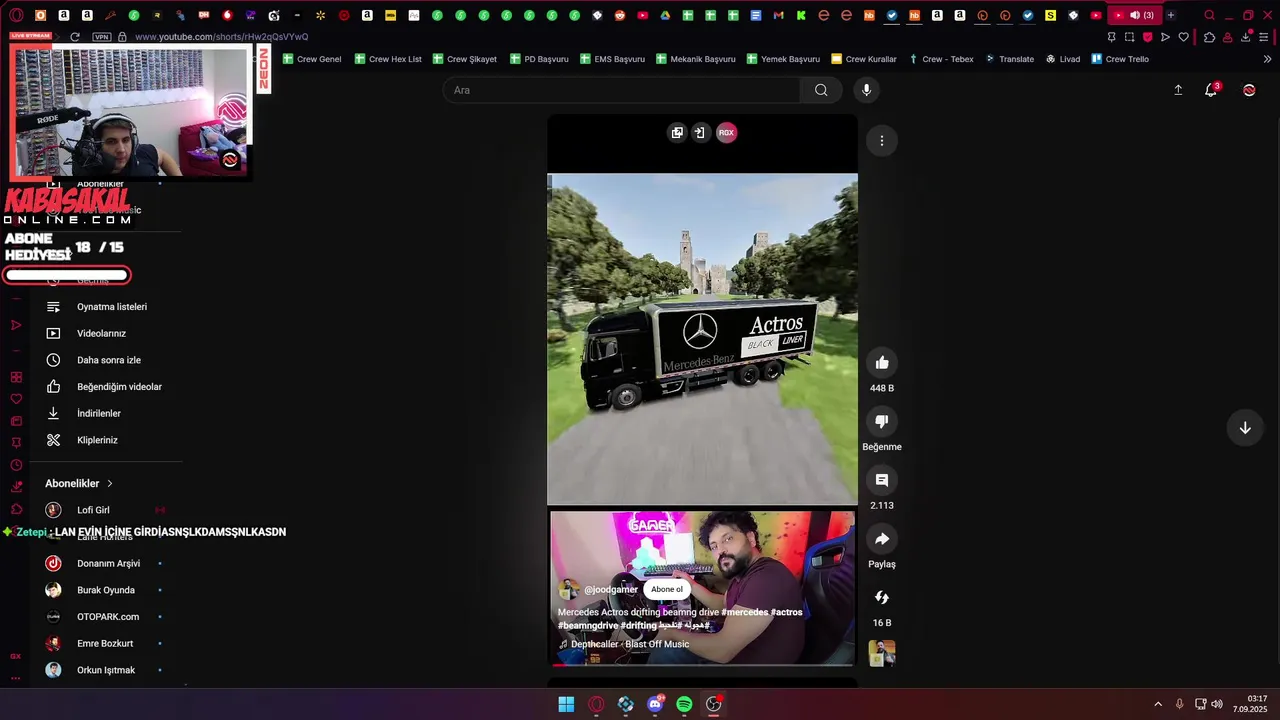1280x720 pixels.
Task: Open the Opera sidebar history clock icon
Action: 16,466
